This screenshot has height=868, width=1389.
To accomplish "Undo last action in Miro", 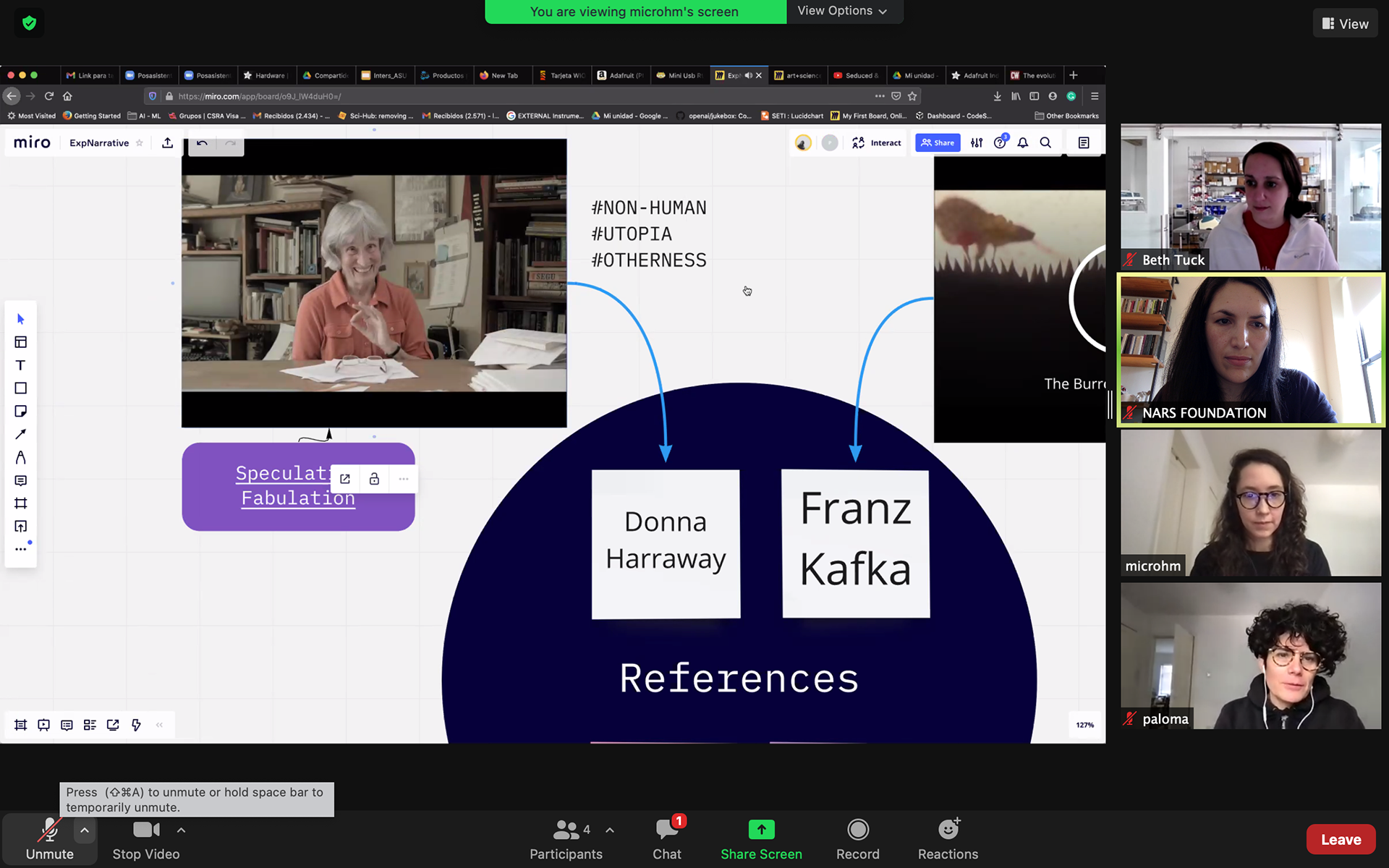I will click(x=202, y=142).
